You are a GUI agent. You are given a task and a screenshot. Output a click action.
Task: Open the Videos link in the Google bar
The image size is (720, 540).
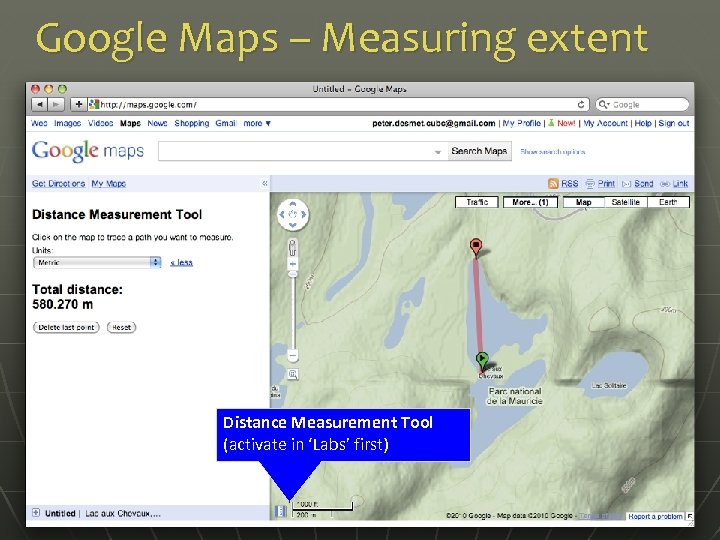[x=101, y=123]
